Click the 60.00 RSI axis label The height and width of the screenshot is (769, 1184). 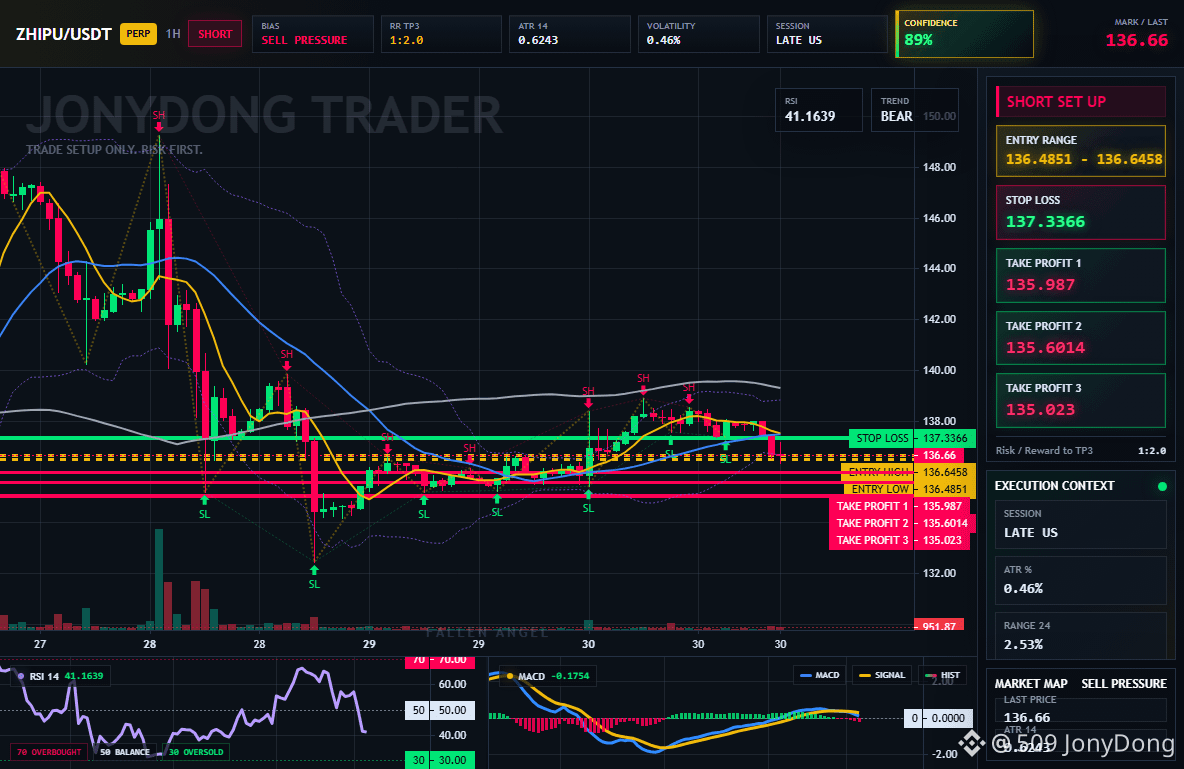pyautogui.click(x=452, y=684)
